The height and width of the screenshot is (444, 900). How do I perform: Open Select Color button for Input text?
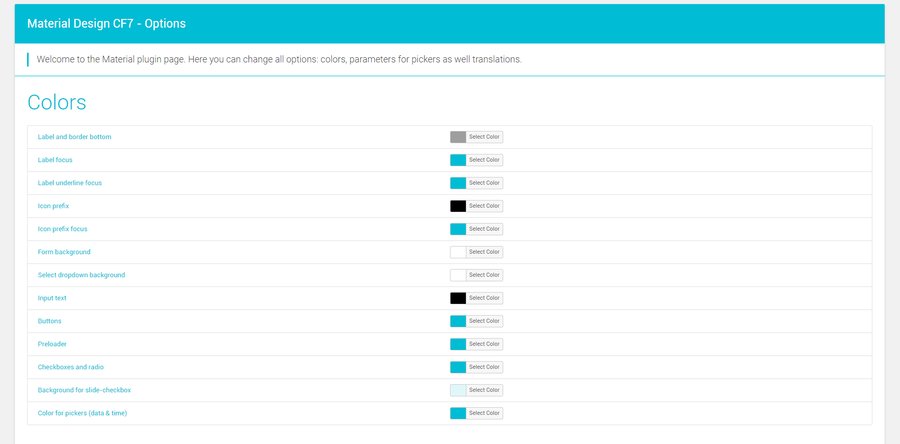pyautogui.click(x=484, y=298)
